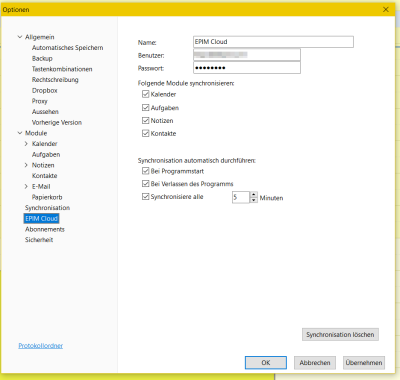Select Proxy in the options tree
400x380 pixels.
coord(40,101)
